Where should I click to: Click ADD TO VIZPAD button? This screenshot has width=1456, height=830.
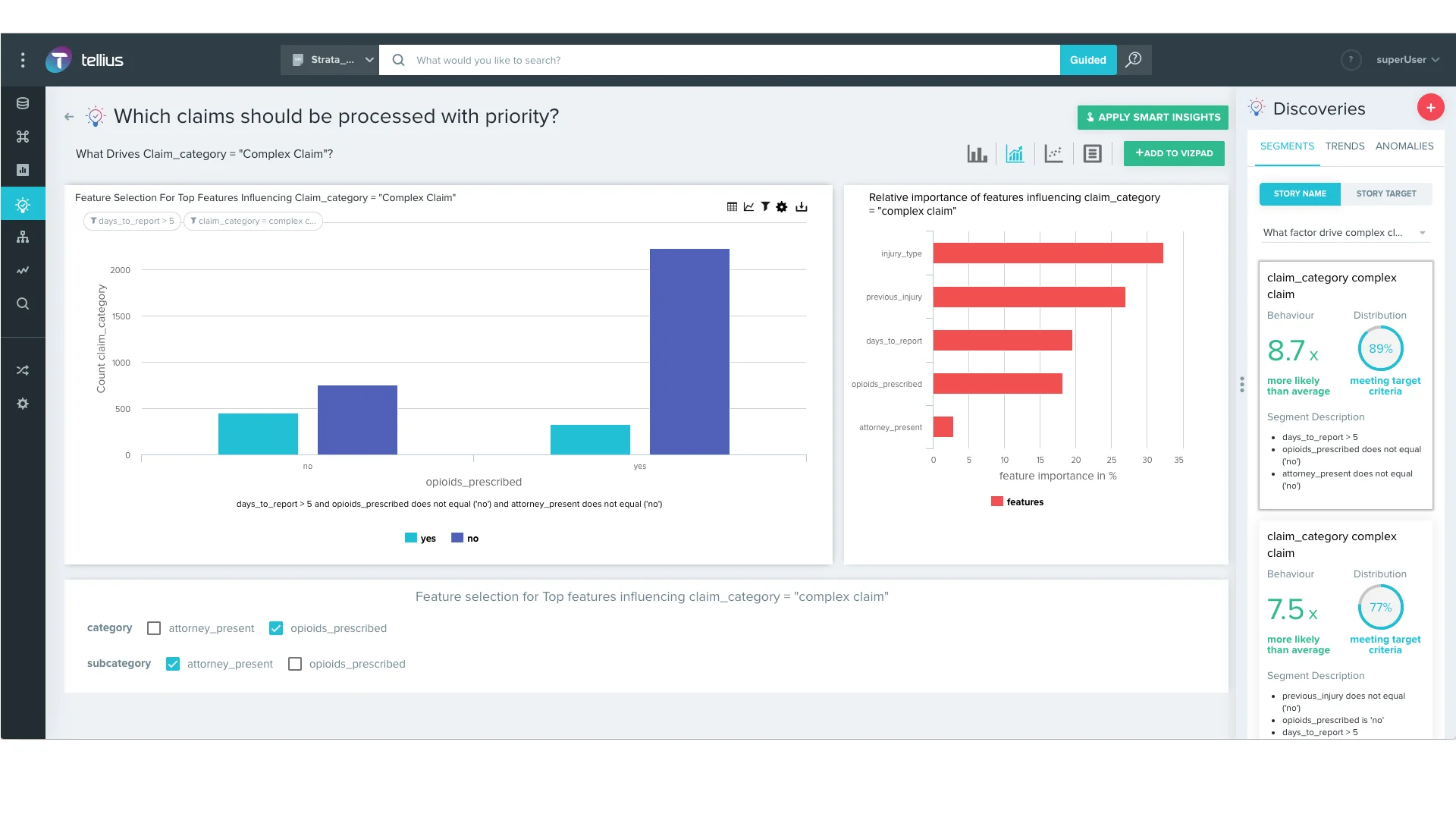pyautogui.click(x=1174, y=153)
